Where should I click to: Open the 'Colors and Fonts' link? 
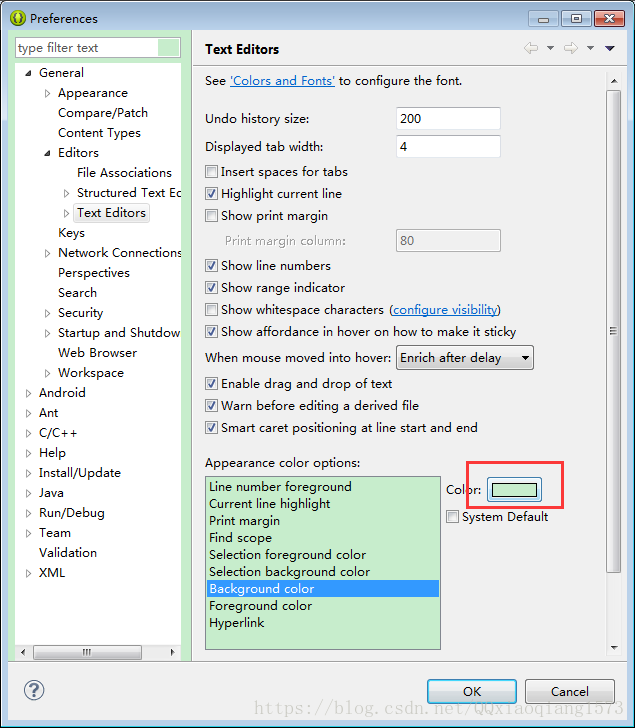pyautogui.click(x=282, y=81)
